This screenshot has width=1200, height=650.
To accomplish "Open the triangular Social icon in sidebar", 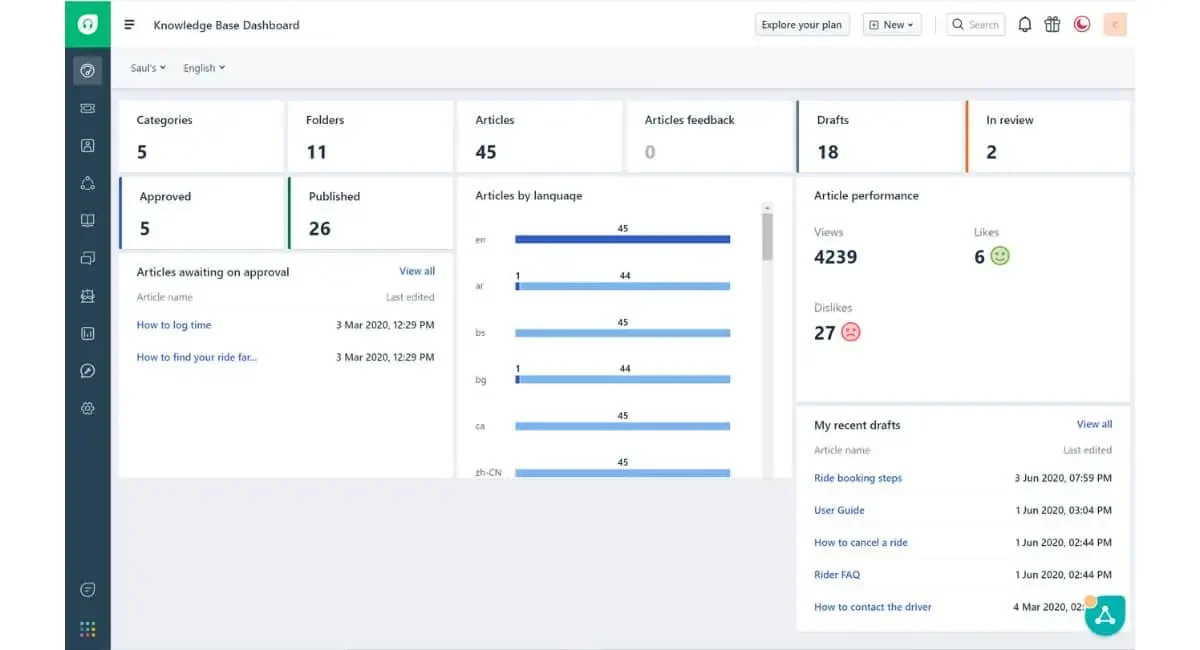I will point(88,183).
